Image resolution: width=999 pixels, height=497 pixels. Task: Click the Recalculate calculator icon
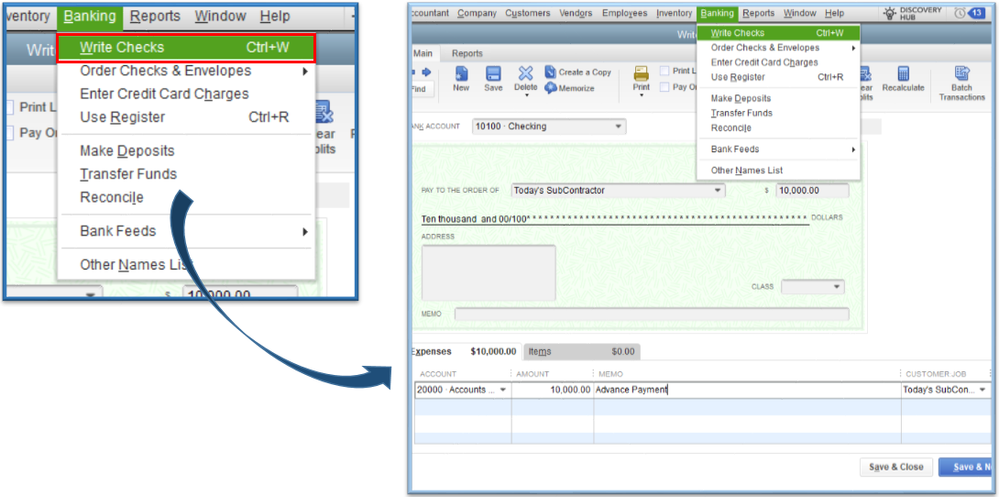(903, 74)
